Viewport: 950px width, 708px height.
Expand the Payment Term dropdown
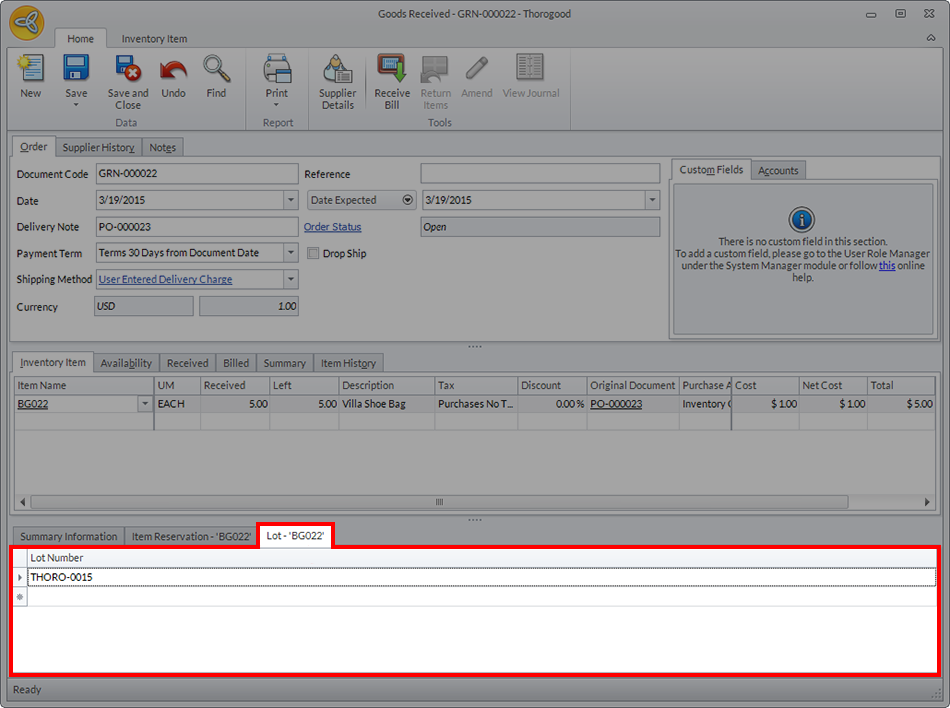click(290, 253)
